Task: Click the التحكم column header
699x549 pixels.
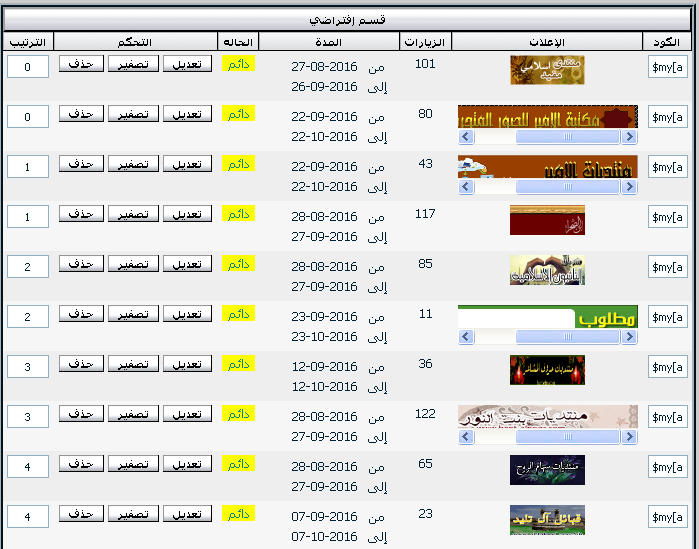Action: pyautogui.click(x=135, y=42)
